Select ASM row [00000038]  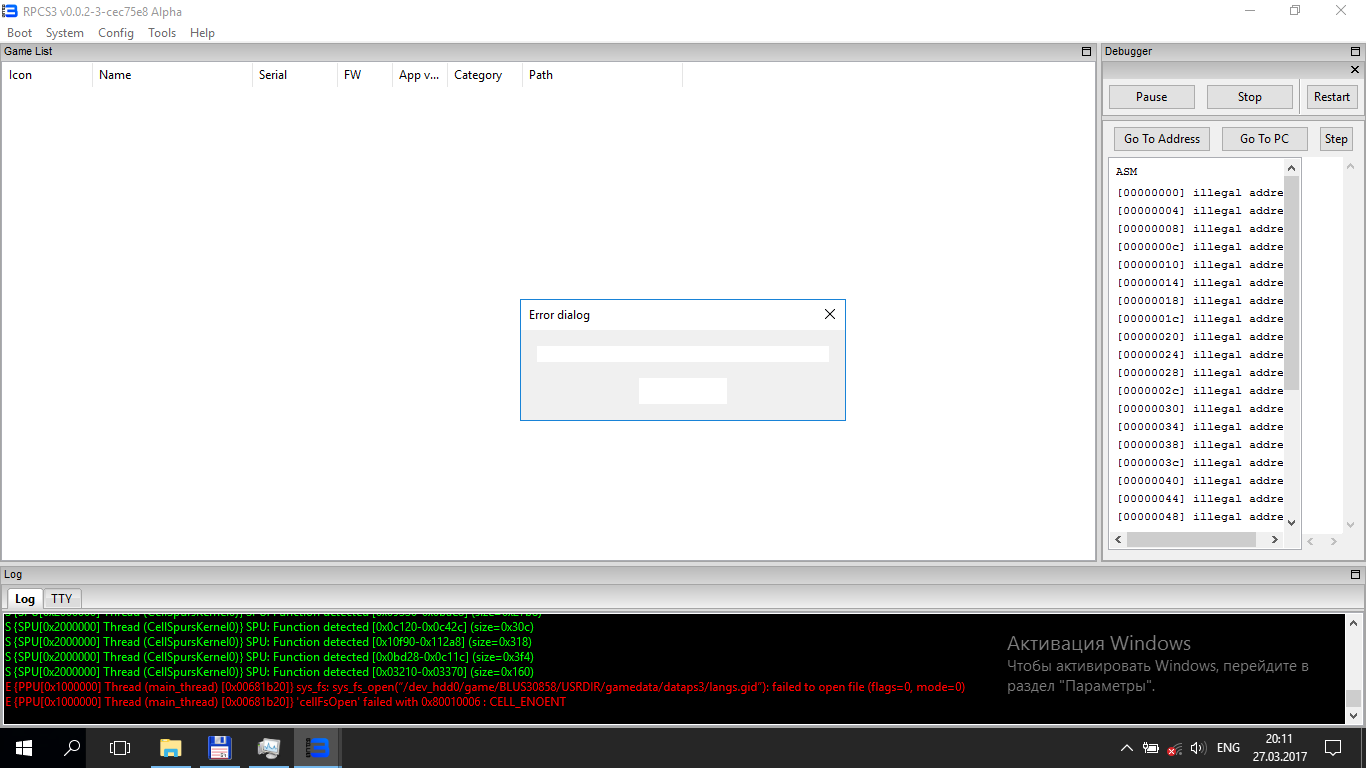[x=1200, y=445]
